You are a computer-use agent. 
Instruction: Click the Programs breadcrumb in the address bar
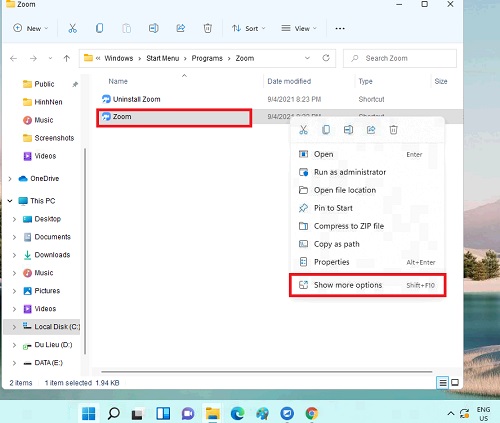[x=207, y=58]
